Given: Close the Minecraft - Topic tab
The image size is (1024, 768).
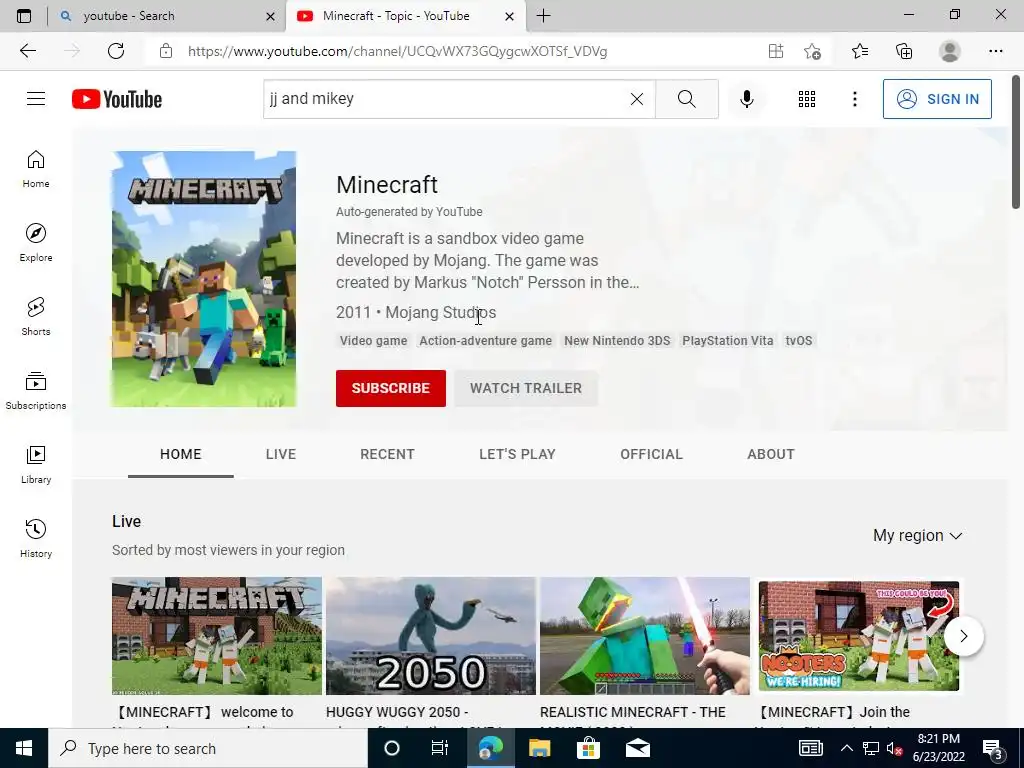Looking at the screenshot, I should point(510,16).
